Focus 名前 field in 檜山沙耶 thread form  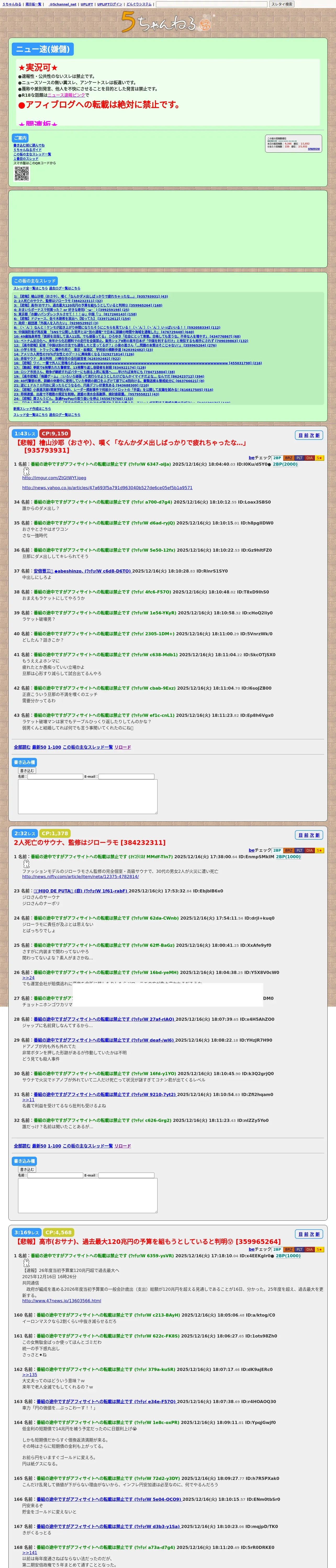pyautogui.click(x=55, y=777)
